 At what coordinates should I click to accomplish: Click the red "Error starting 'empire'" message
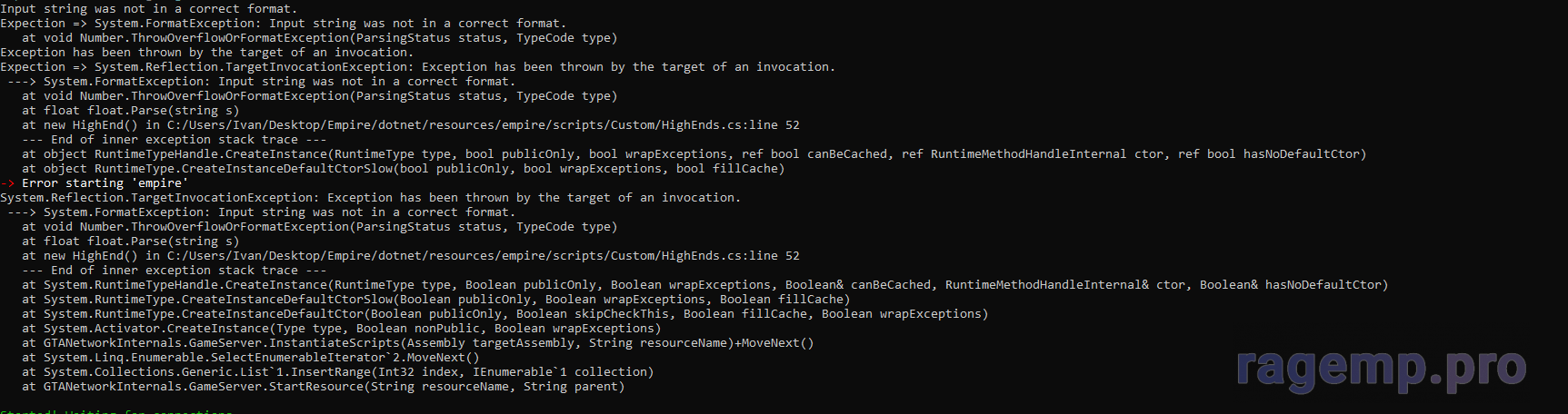point(105,183)
